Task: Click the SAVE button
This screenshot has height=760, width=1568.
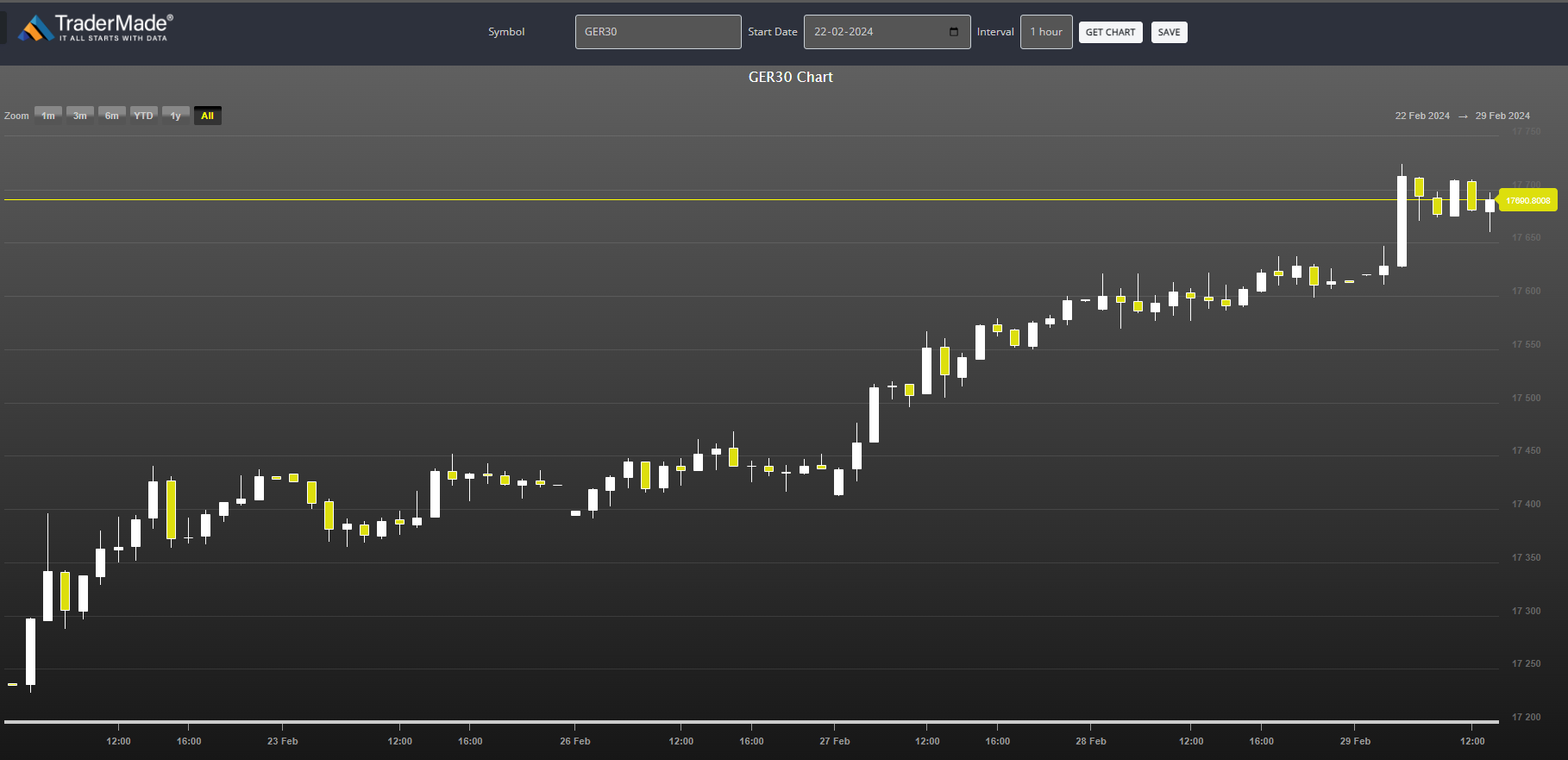Action: (1169, 32)
